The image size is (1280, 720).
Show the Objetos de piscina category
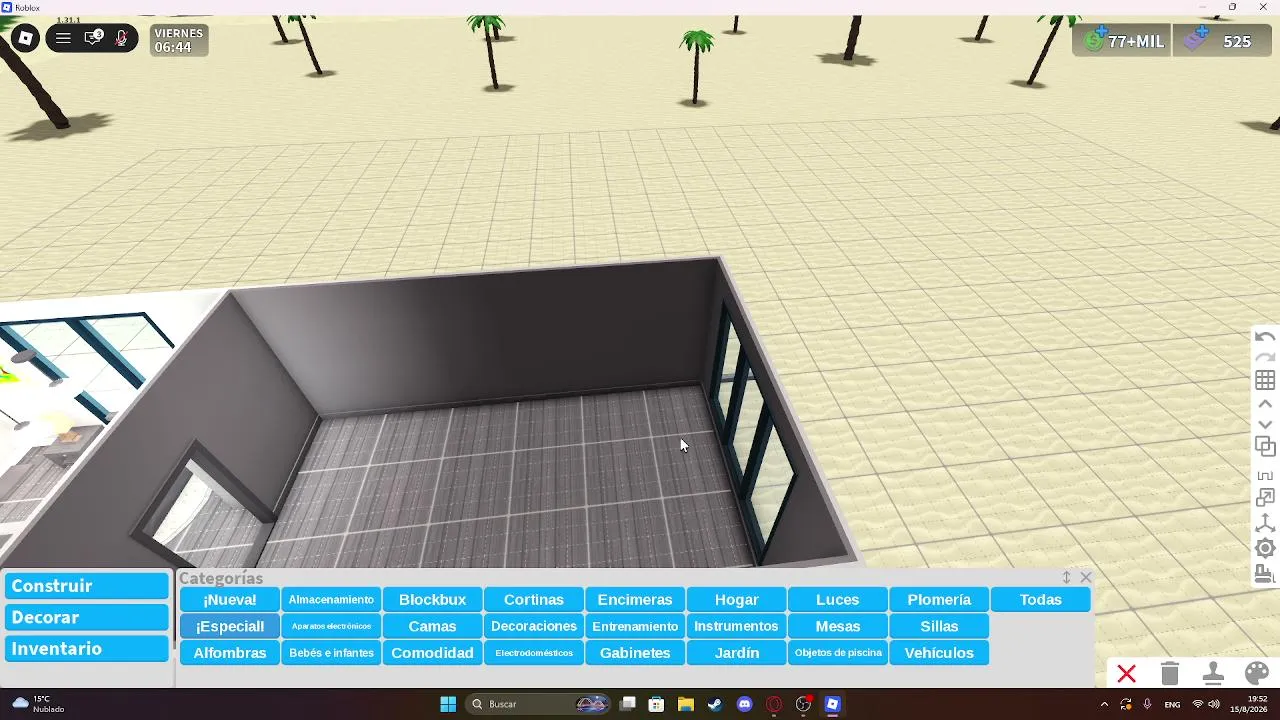pyautogui.click(x=838, y=653)
